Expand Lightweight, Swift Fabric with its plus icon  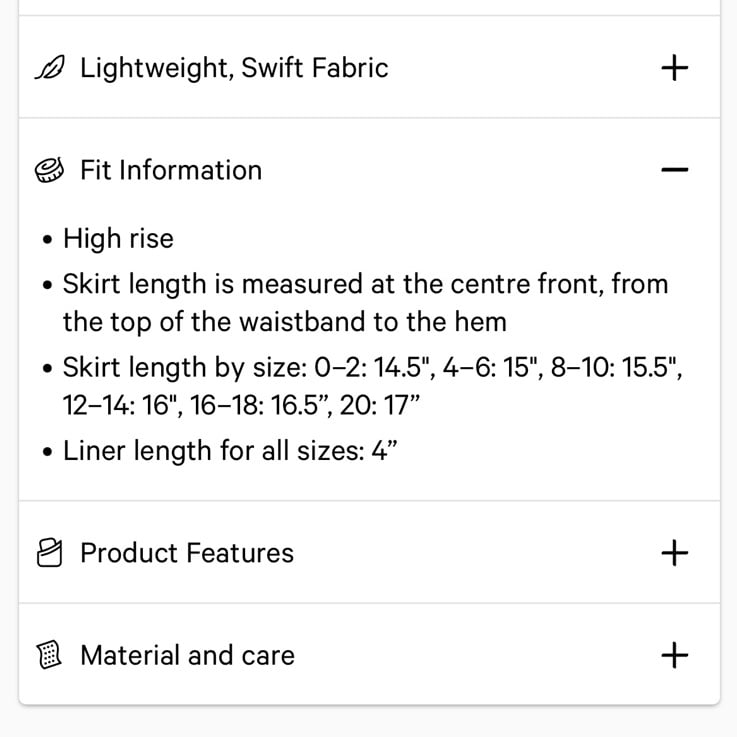[674, 68]
